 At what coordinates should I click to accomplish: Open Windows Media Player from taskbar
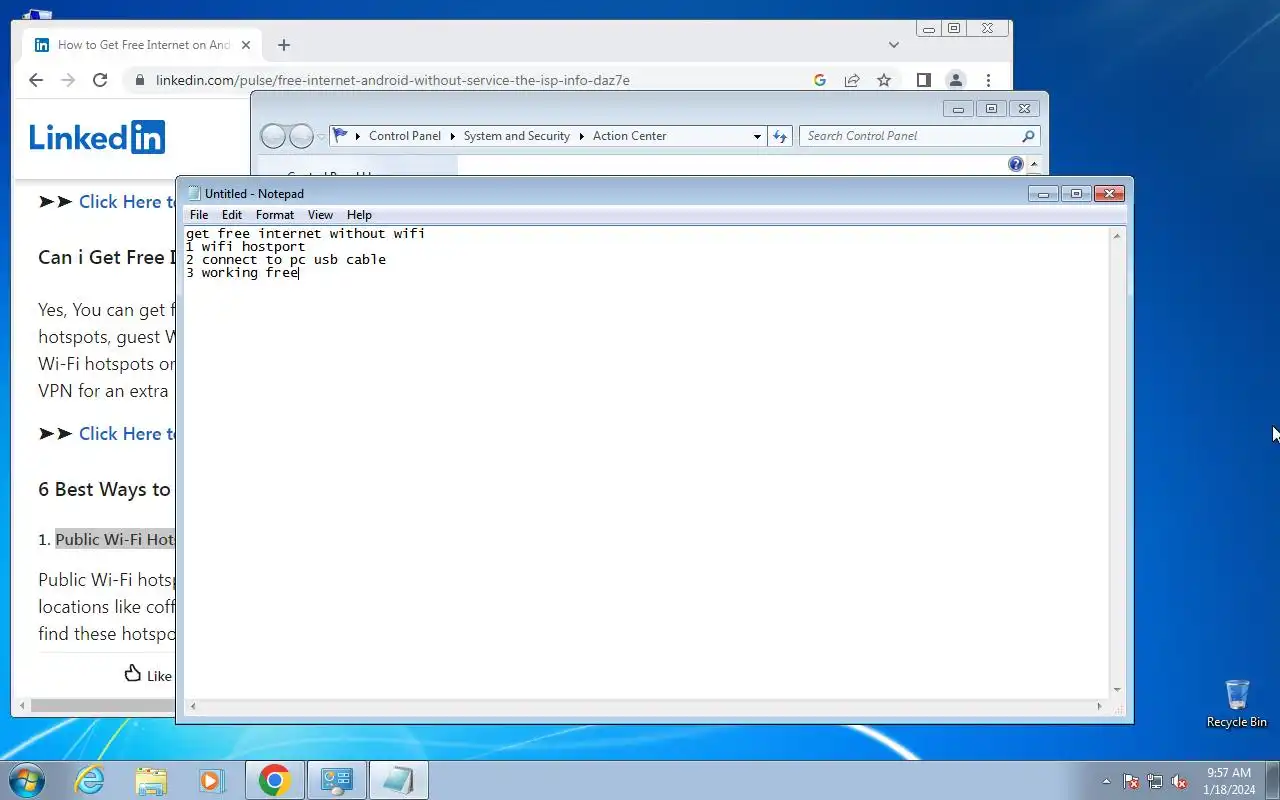(212, 780)
